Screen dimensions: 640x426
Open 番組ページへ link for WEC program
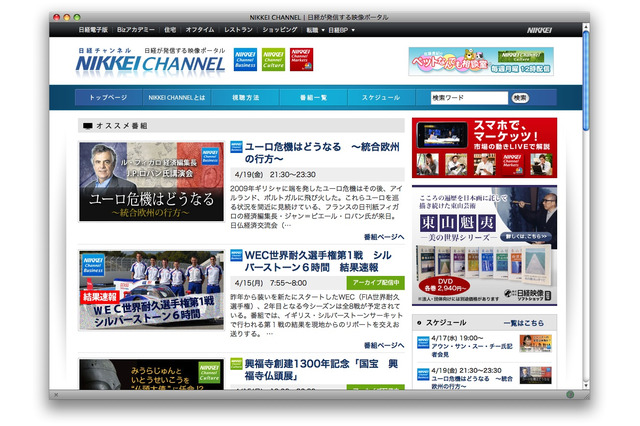[x=384, y=346]
